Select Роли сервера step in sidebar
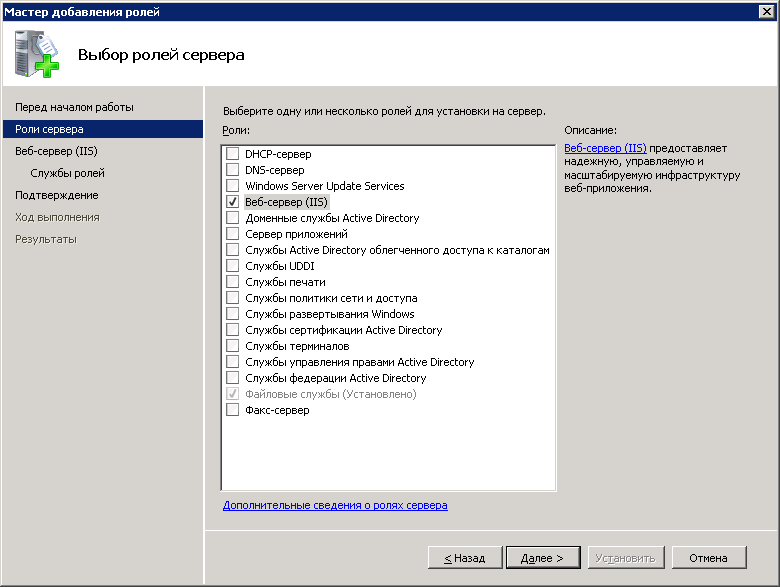Image resolution: width=780 pixels, height=587 pixels. (103, 129)
